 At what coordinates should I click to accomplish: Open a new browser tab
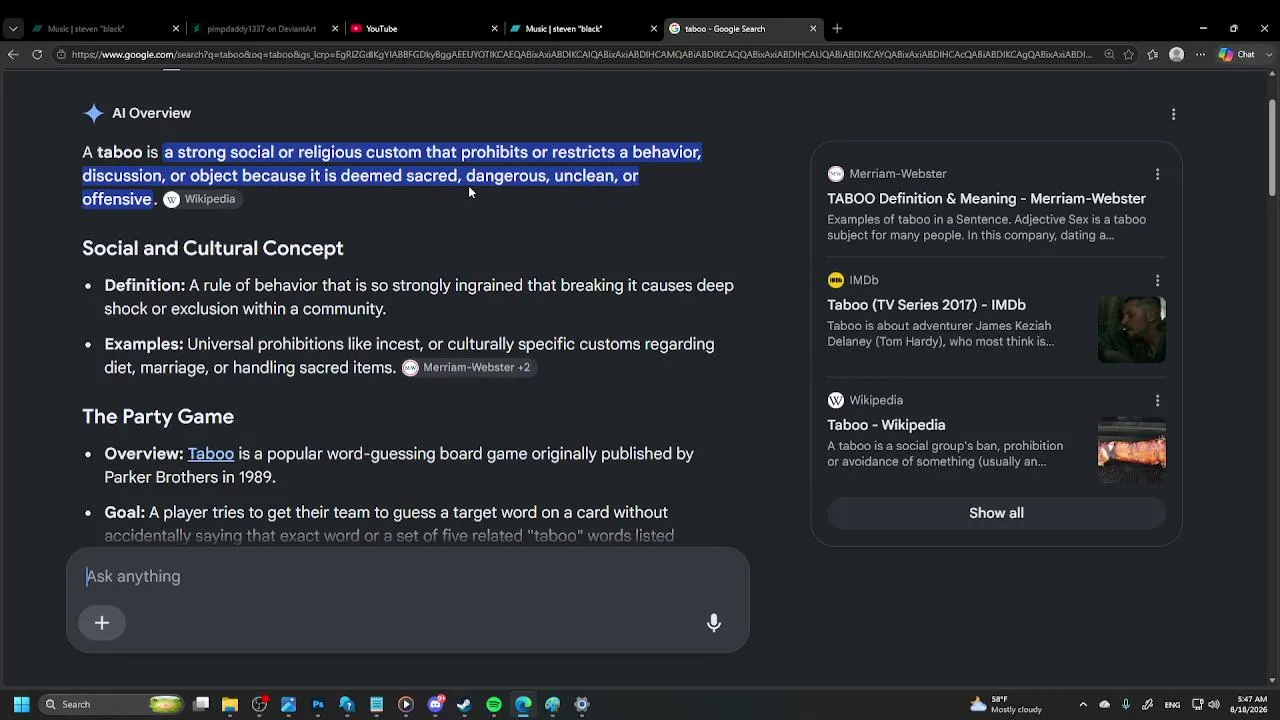pyautogui.click(x=837, y=29)
